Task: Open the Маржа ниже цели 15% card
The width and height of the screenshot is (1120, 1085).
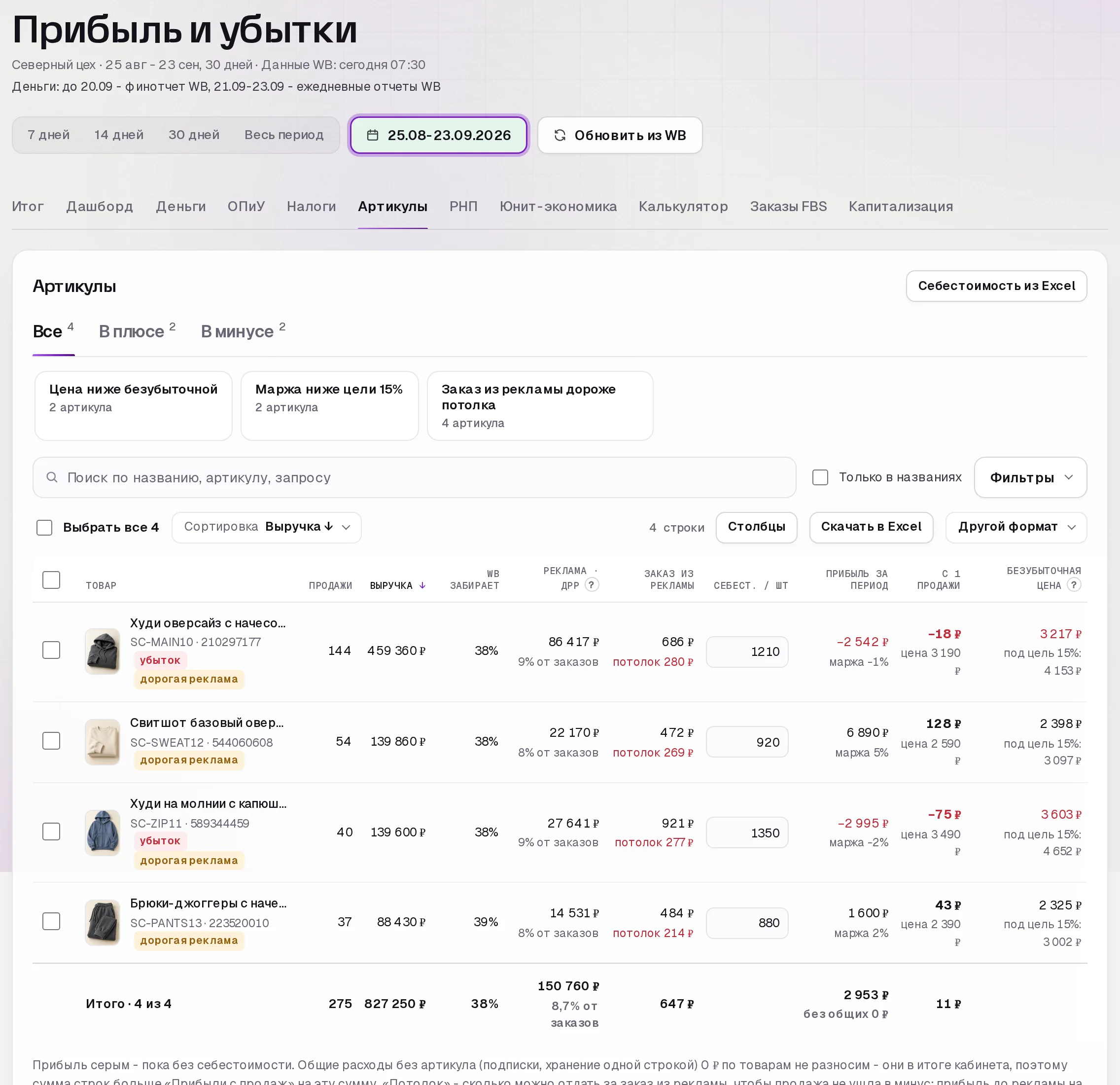Action: (330, 406)
